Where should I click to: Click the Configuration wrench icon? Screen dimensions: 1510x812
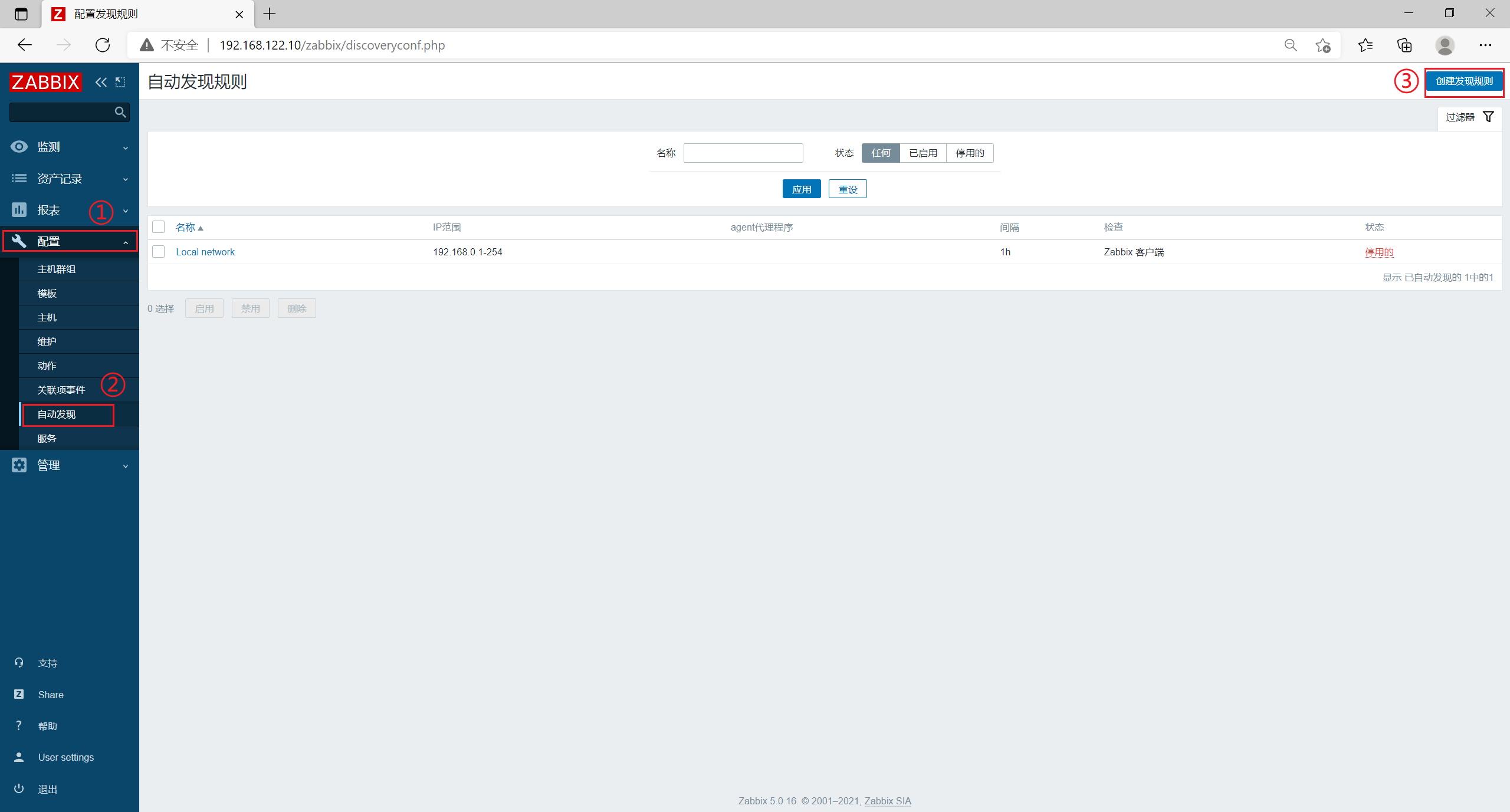[19, 241]
